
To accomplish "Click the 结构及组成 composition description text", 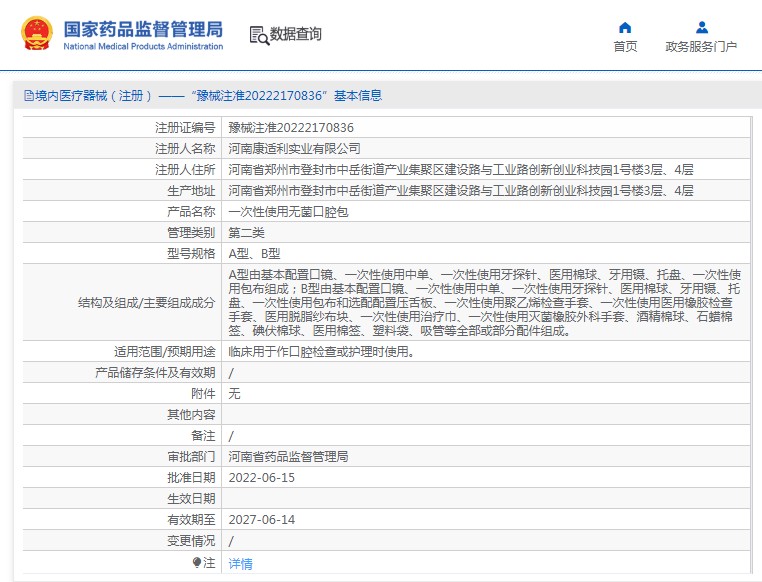I will tap(485, 303).
